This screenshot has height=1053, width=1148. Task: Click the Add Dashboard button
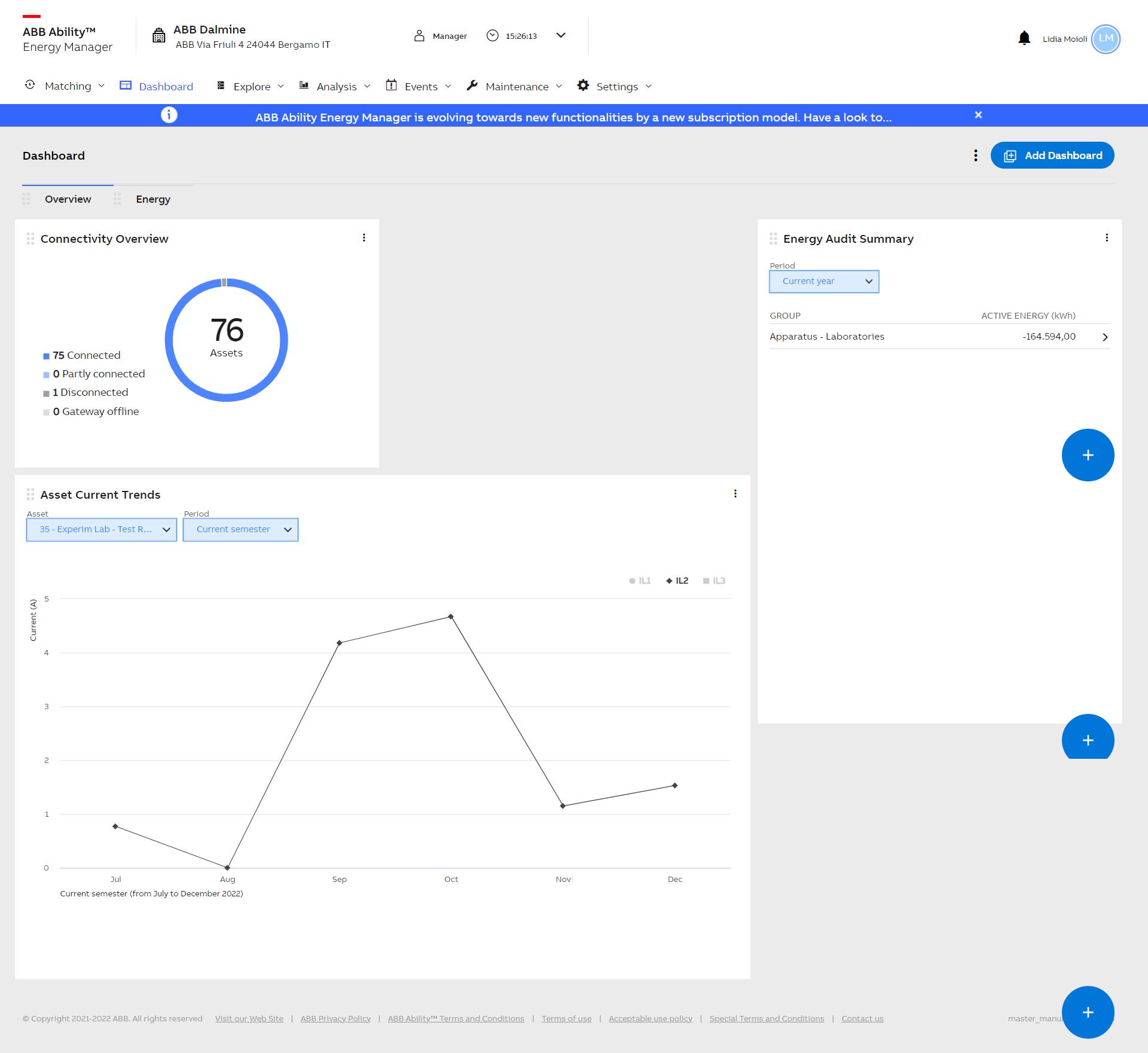[1052, 155]
